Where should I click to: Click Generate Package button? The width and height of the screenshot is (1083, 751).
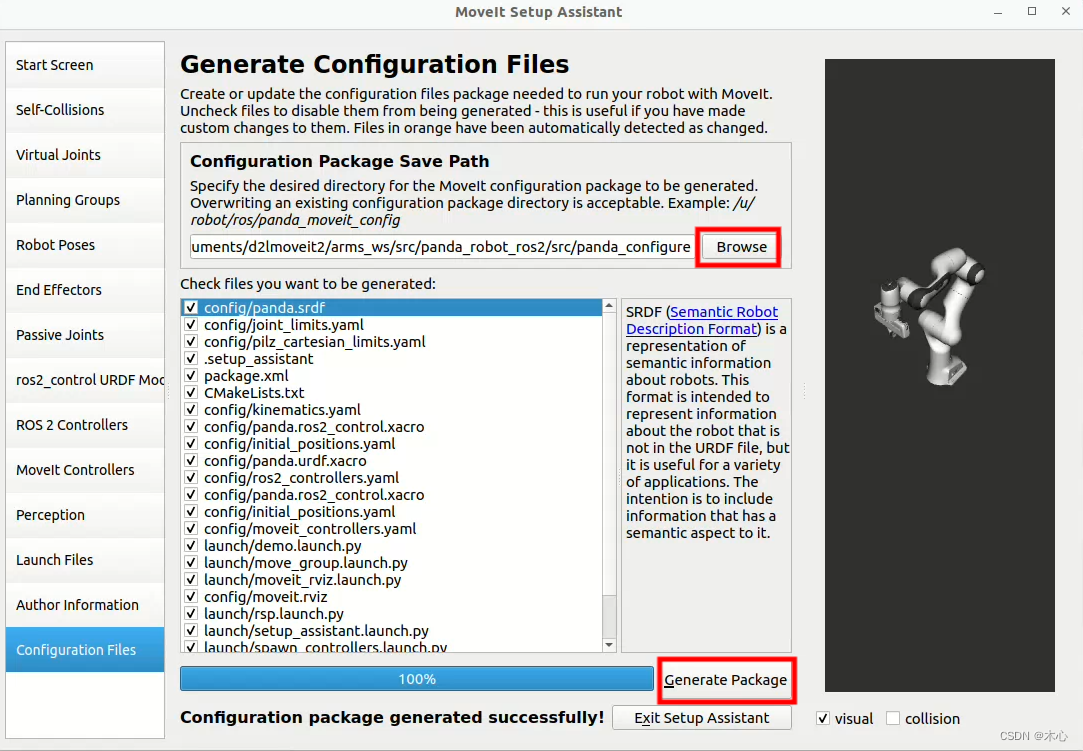tap(725, 680)
